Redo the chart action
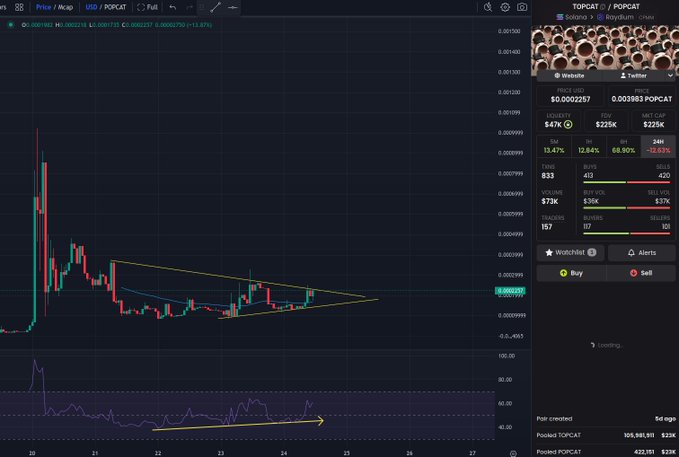This screenshot has width=679, height=457. 189,7
